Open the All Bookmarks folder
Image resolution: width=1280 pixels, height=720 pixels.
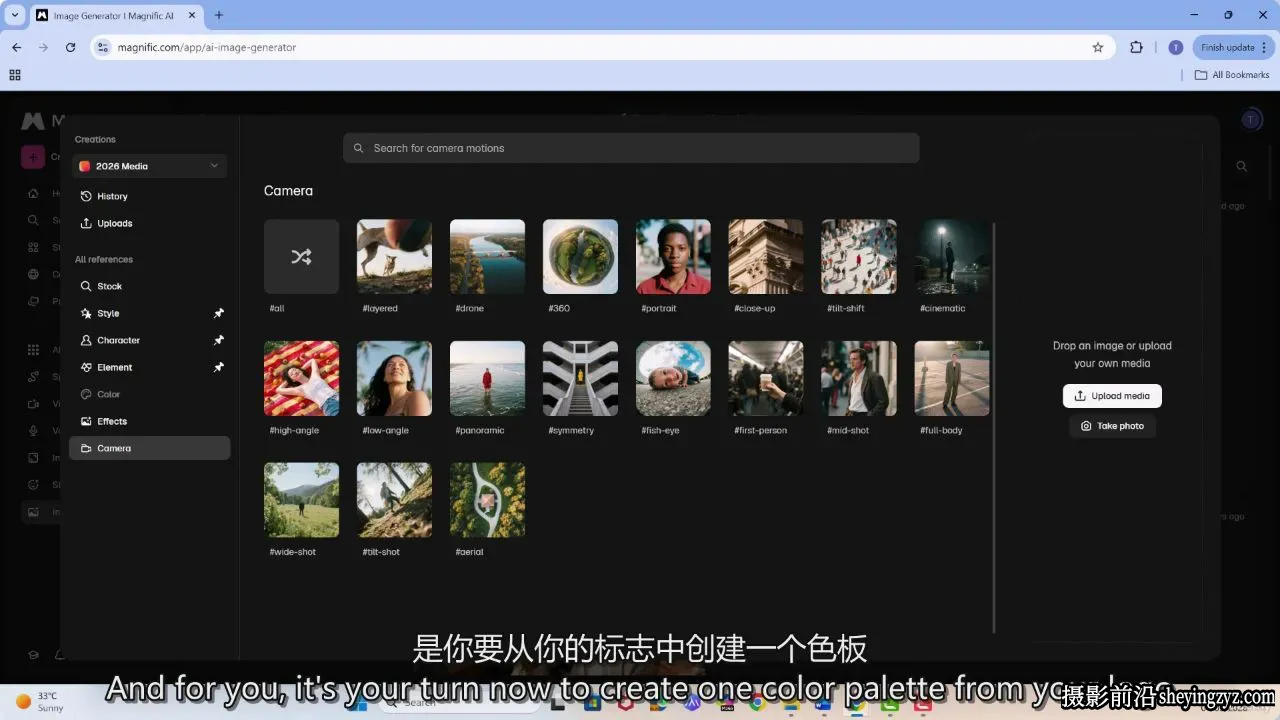[1232, 75]
